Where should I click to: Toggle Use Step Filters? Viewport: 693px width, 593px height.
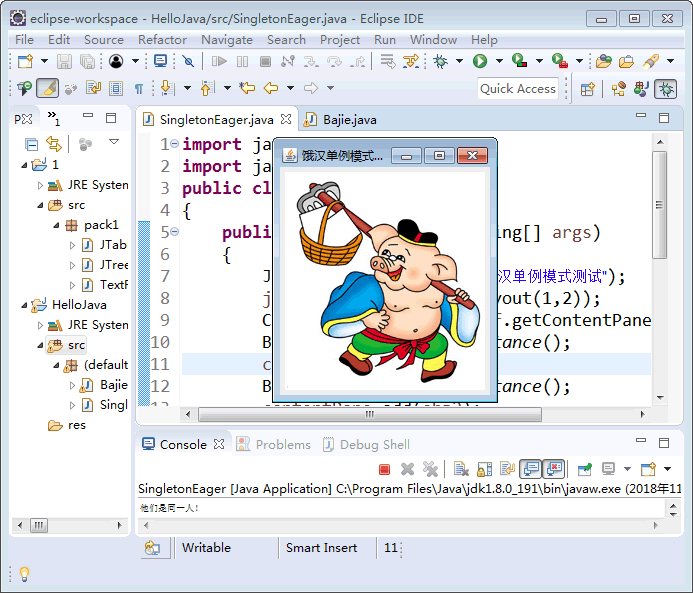pyautogui.click(x=411, y=61)
